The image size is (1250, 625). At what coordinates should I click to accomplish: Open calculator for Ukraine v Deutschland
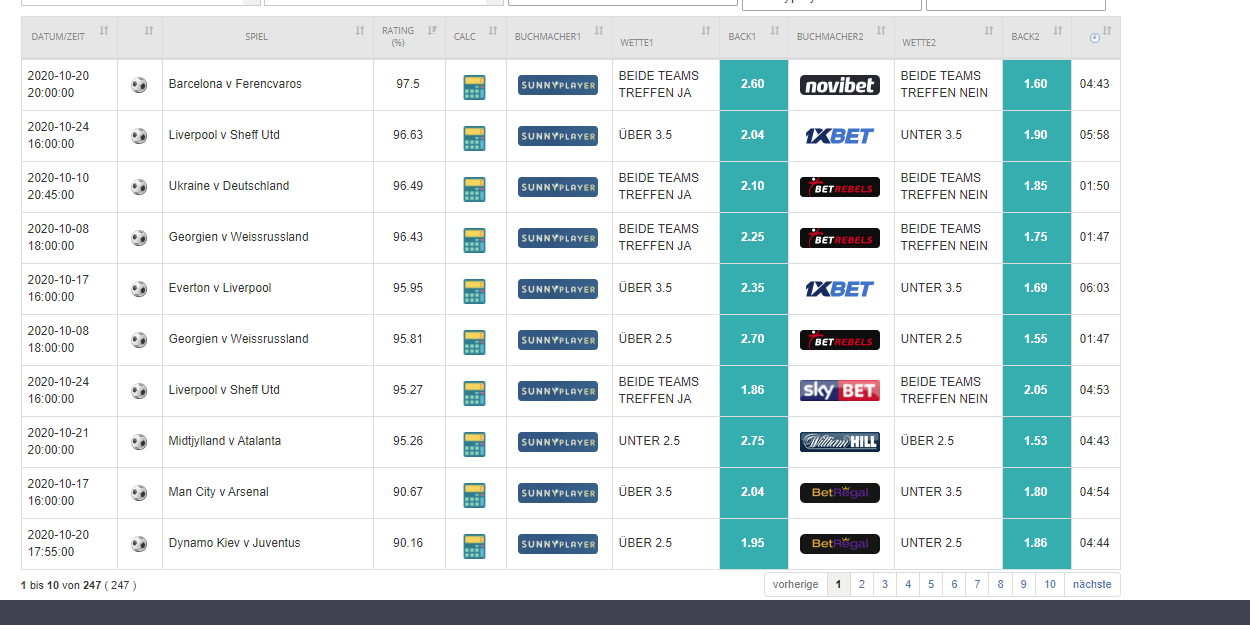tap(475, 189)
